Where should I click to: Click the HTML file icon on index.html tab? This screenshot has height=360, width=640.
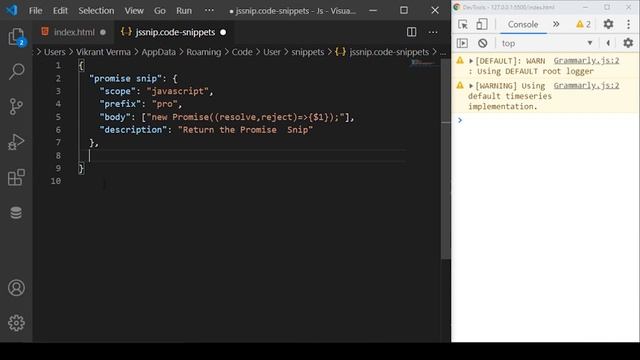tap(45, 31)
